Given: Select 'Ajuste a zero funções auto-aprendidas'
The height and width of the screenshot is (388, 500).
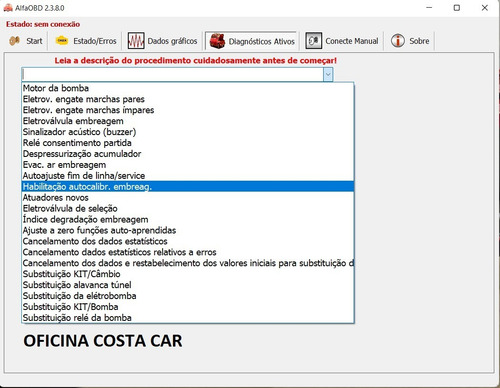Looking at the screenshot, I should (x=188, y=230).
